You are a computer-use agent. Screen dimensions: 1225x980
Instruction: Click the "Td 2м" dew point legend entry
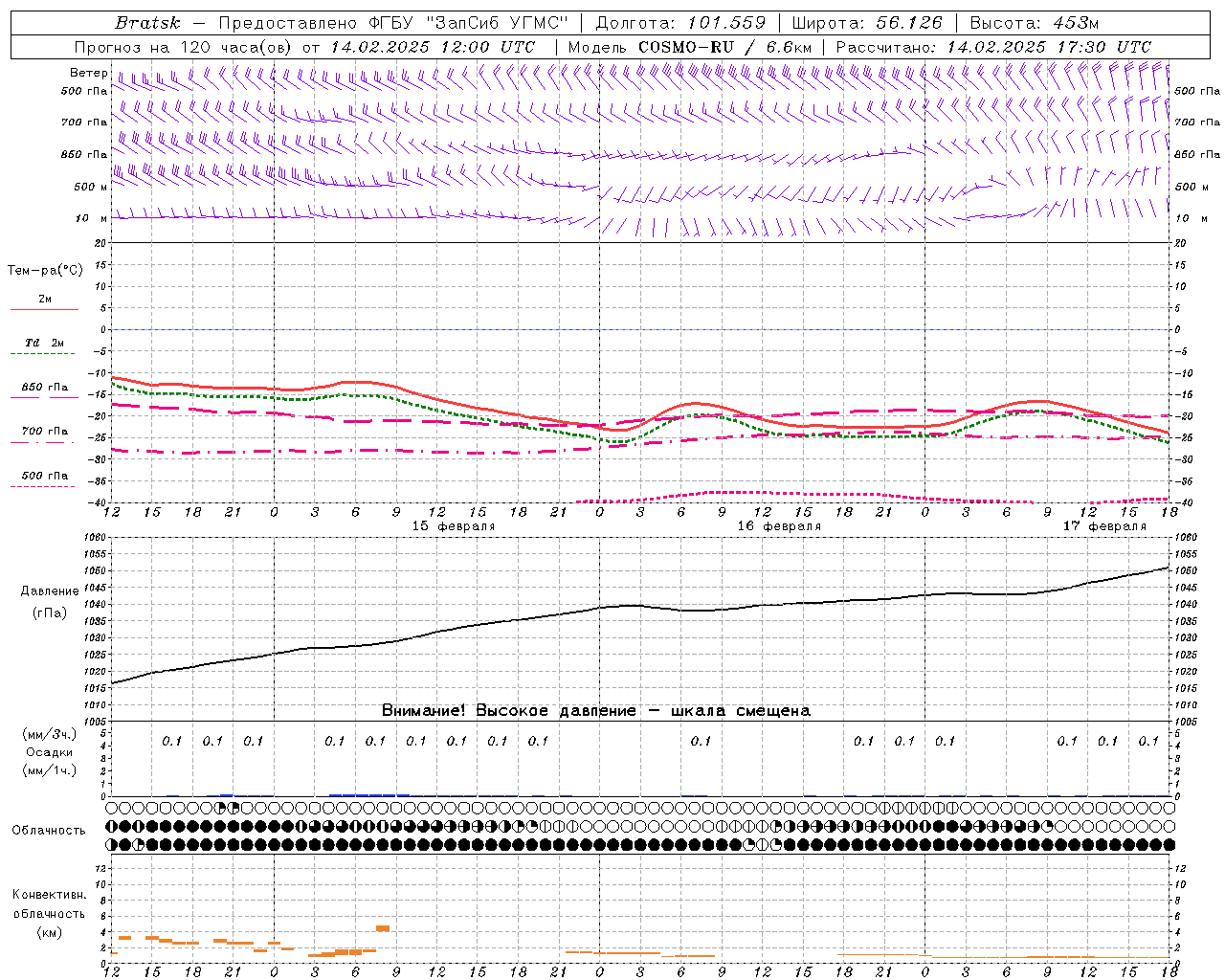[x=45, y=343]
